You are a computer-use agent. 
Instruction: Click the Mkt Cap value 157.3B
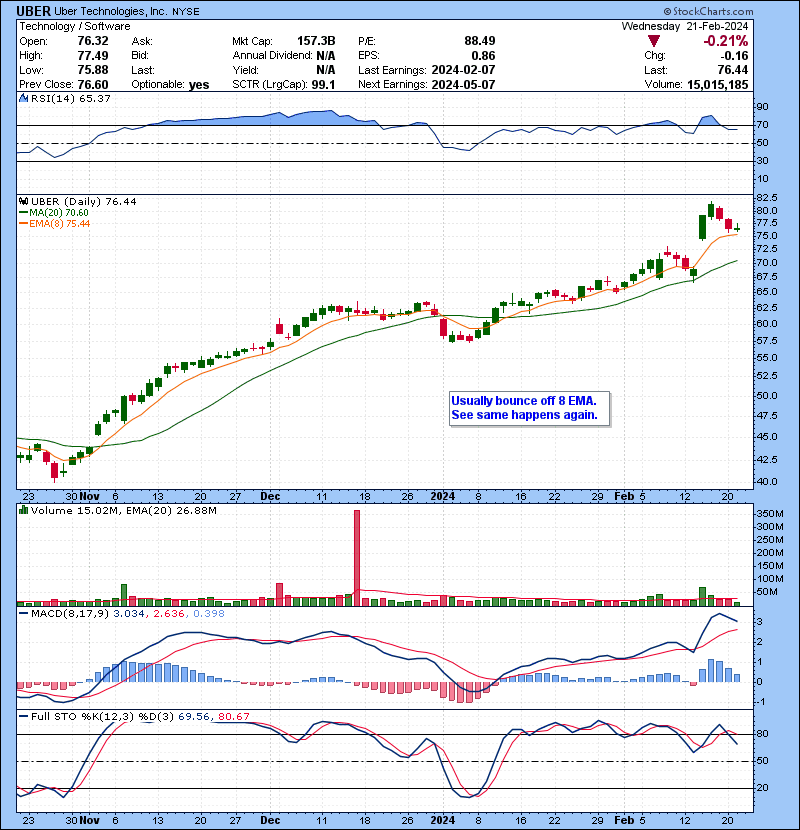point(316,41)
